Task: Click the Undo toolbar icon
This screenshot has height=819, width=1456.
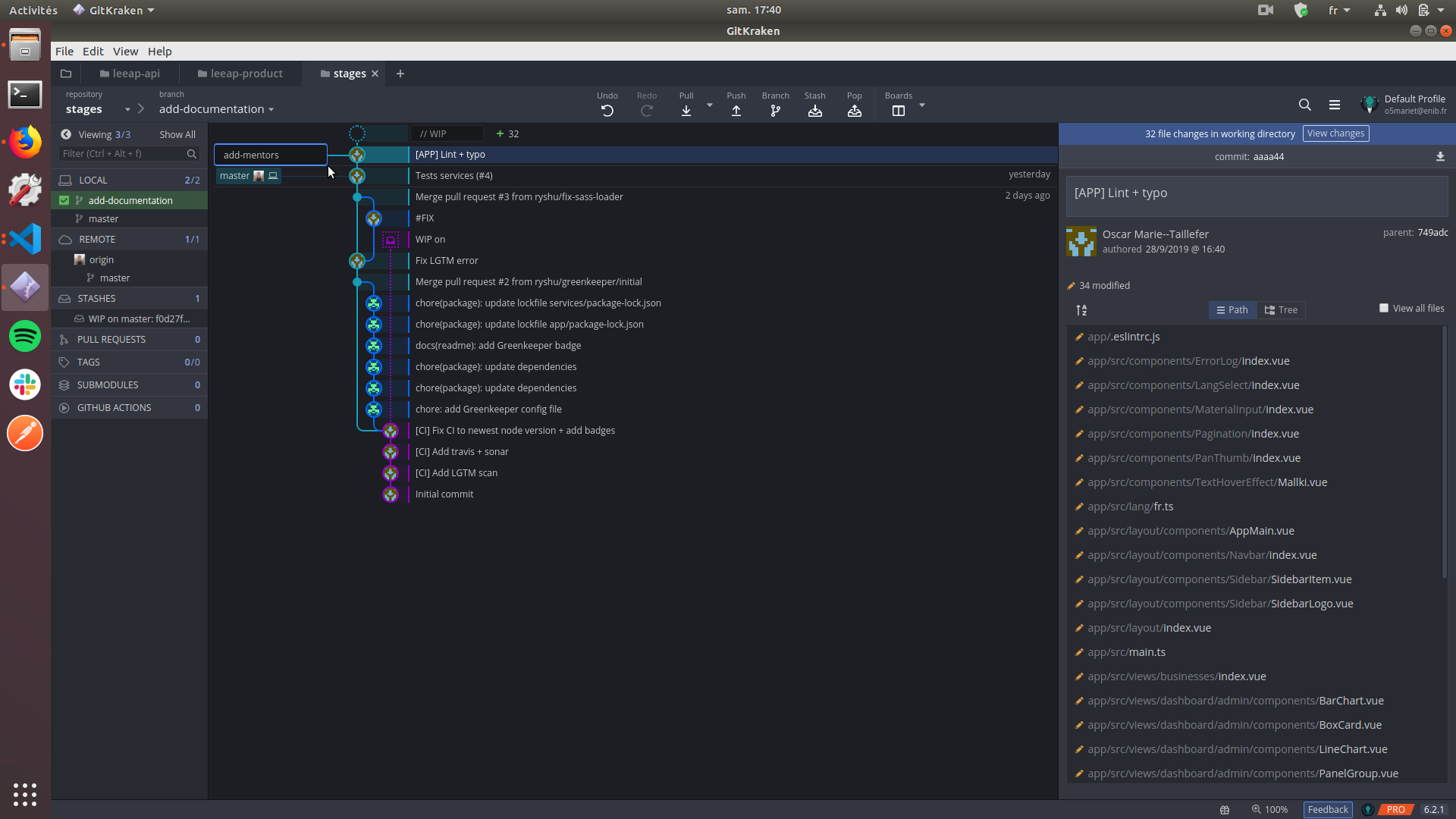Action: coord(607,111)
